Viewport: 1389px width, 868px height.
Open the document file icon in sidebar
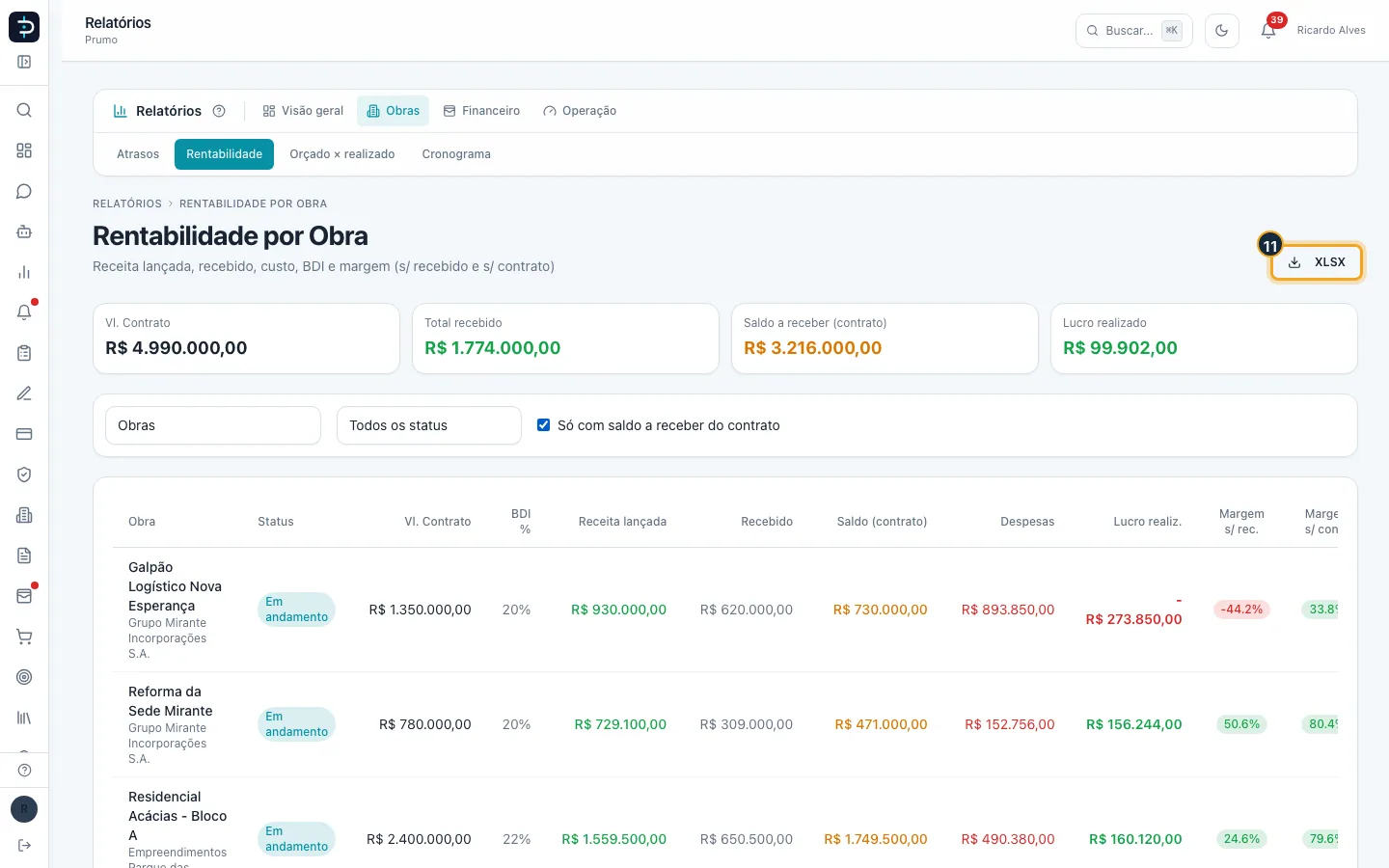click(x=24, y=556)
